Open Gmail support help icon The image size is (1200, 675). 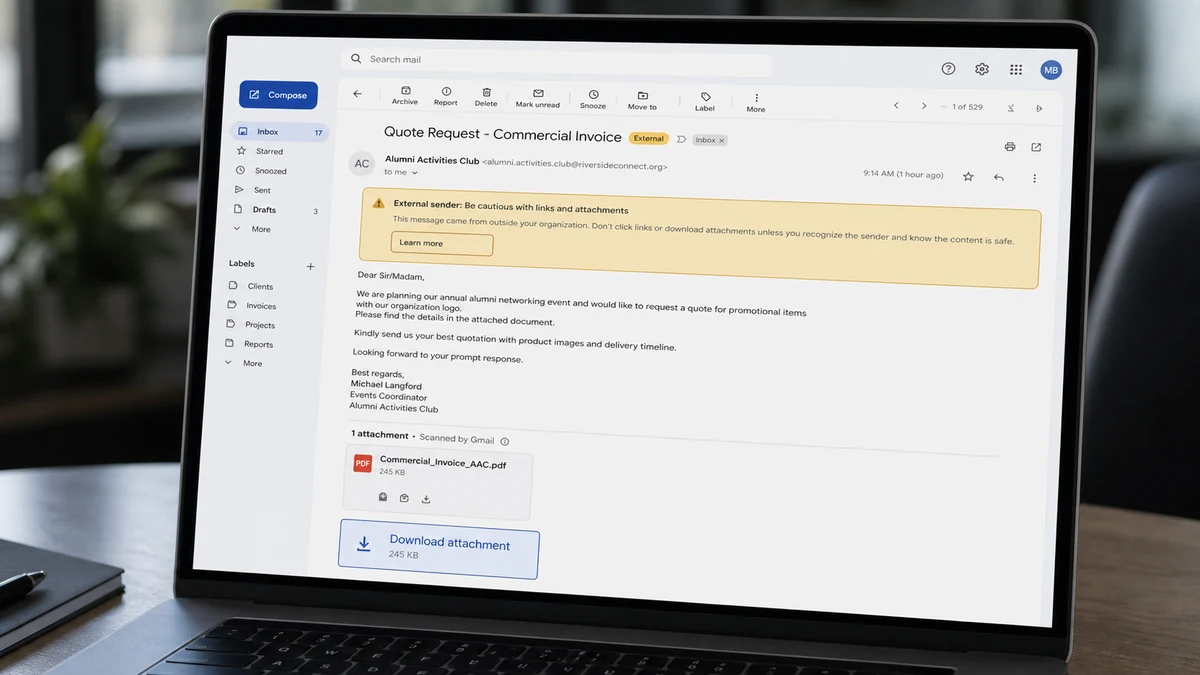(948, 68)
